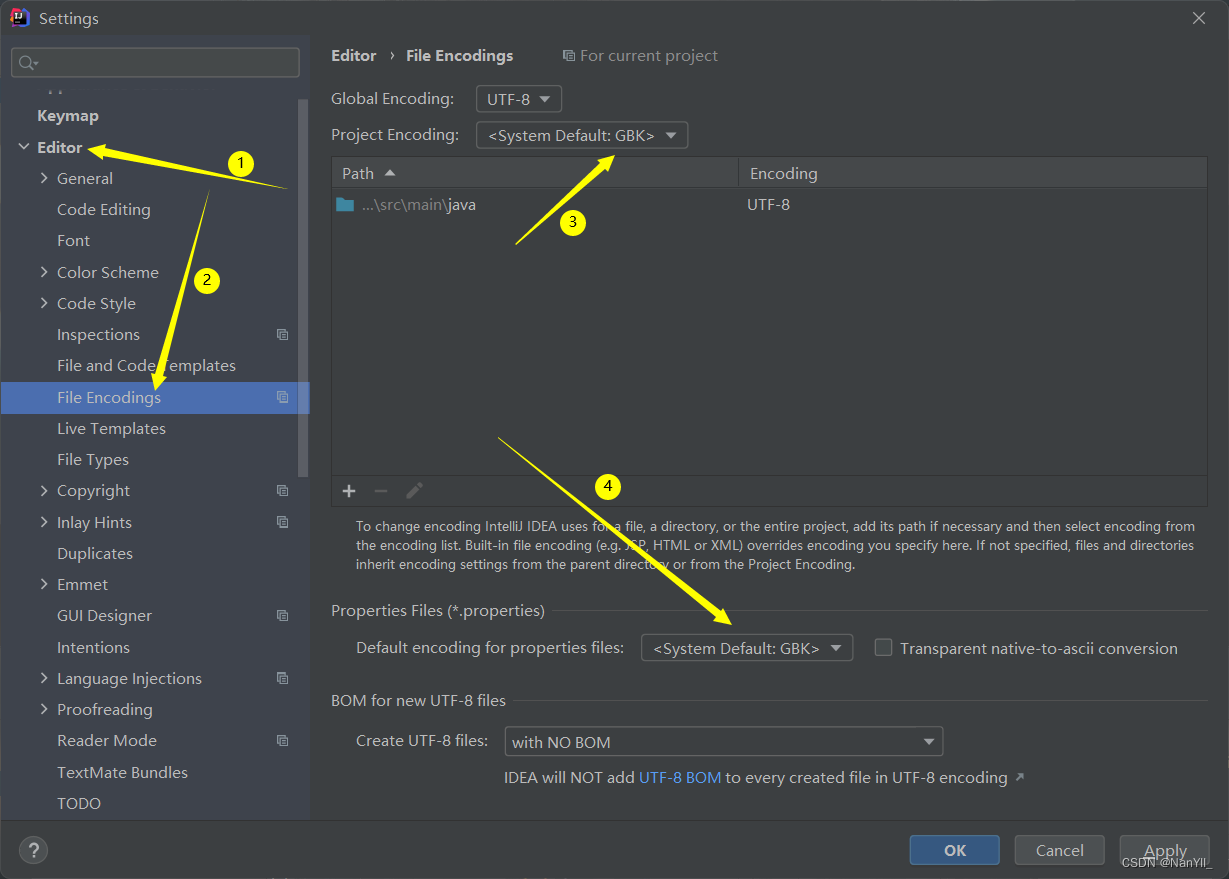Click the plus icon to add a path

(x=349, y=490)
